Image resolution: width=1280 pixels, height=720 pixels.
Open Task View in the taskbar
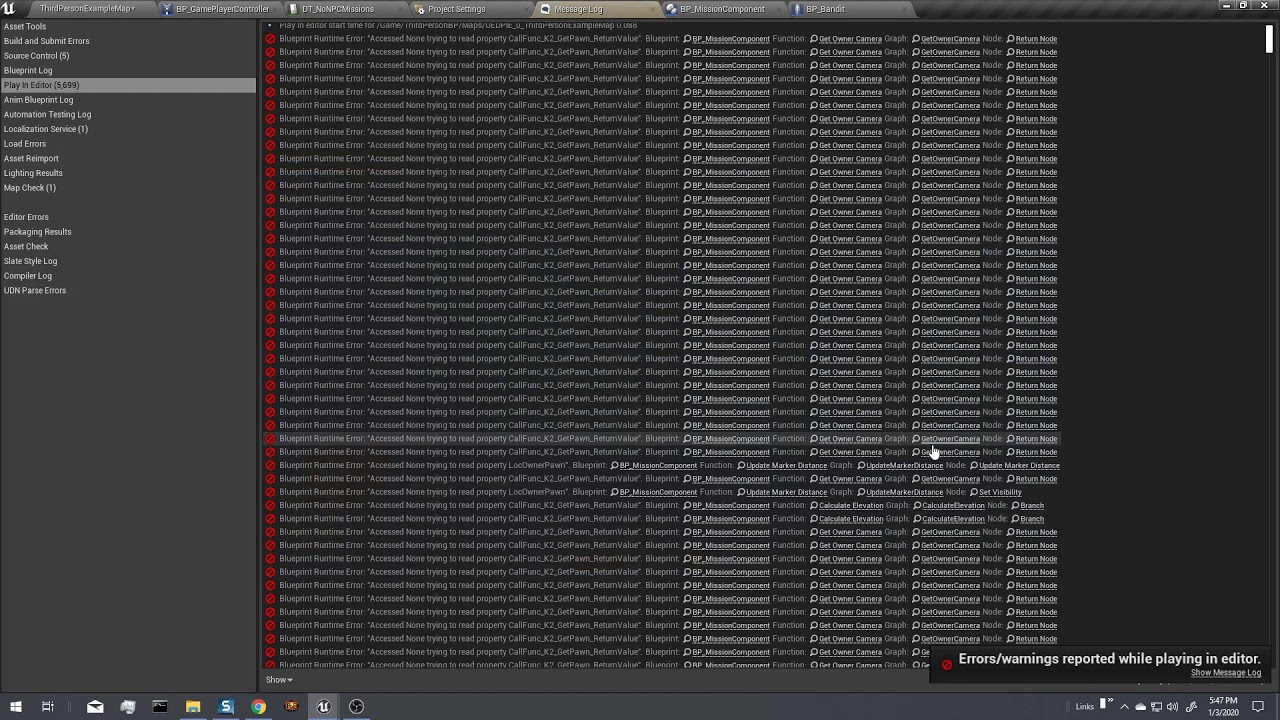click(47, 707)
